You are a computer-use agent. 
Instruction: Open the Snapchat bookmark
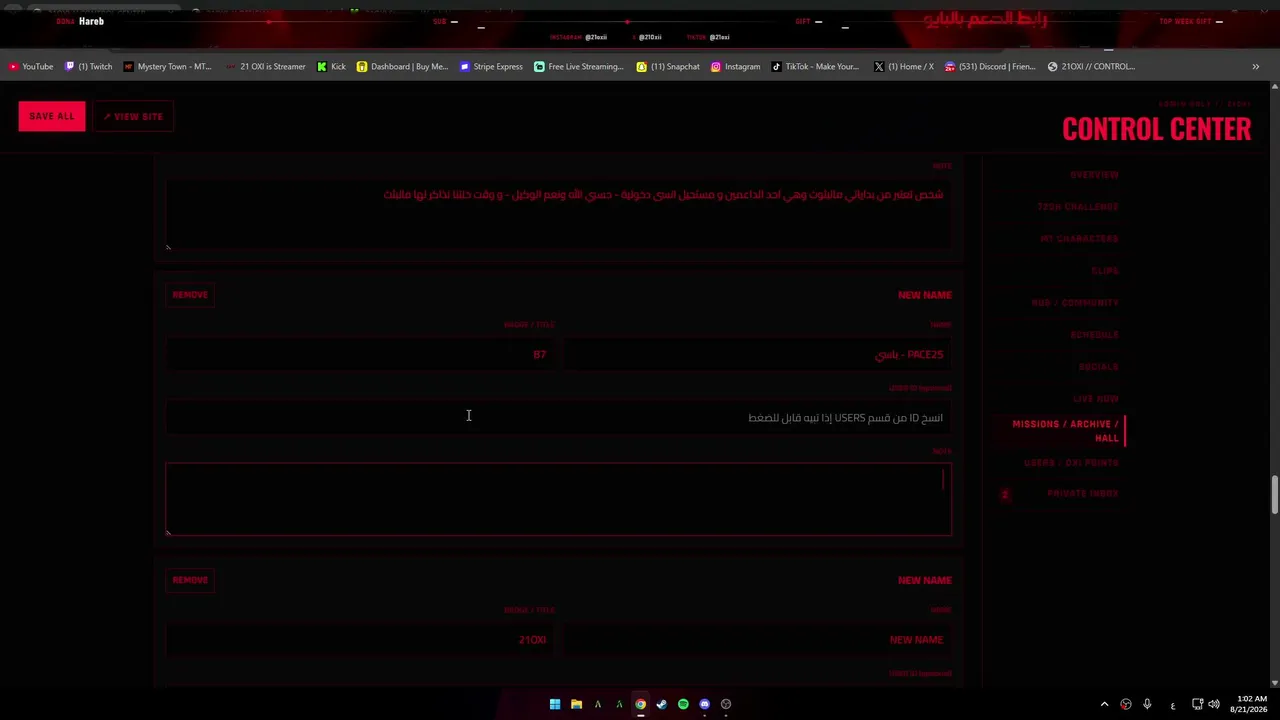click(x=668, y=67)
